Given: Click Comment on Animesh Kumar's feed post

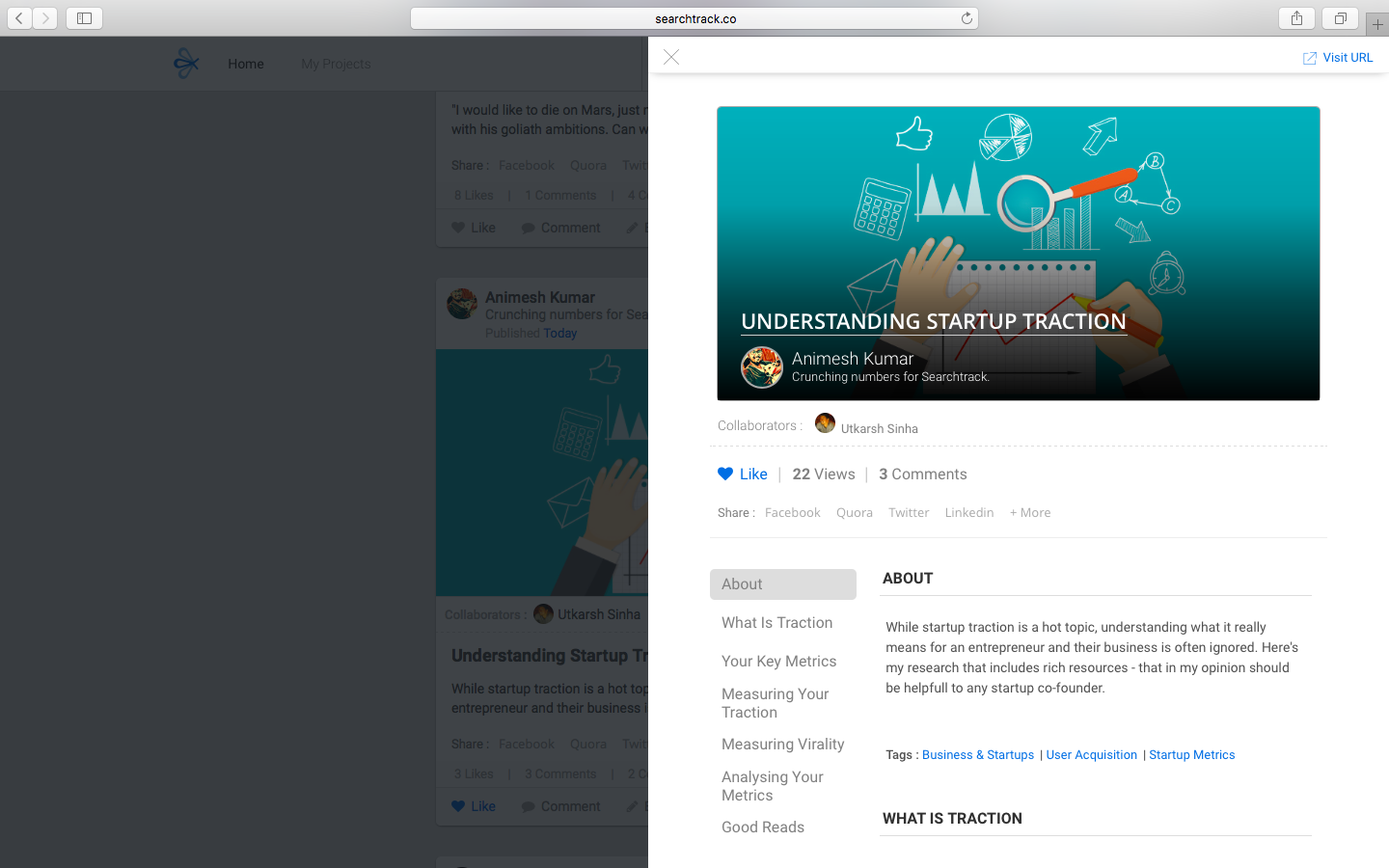Looking at the screenshot, I should (561, 806).
